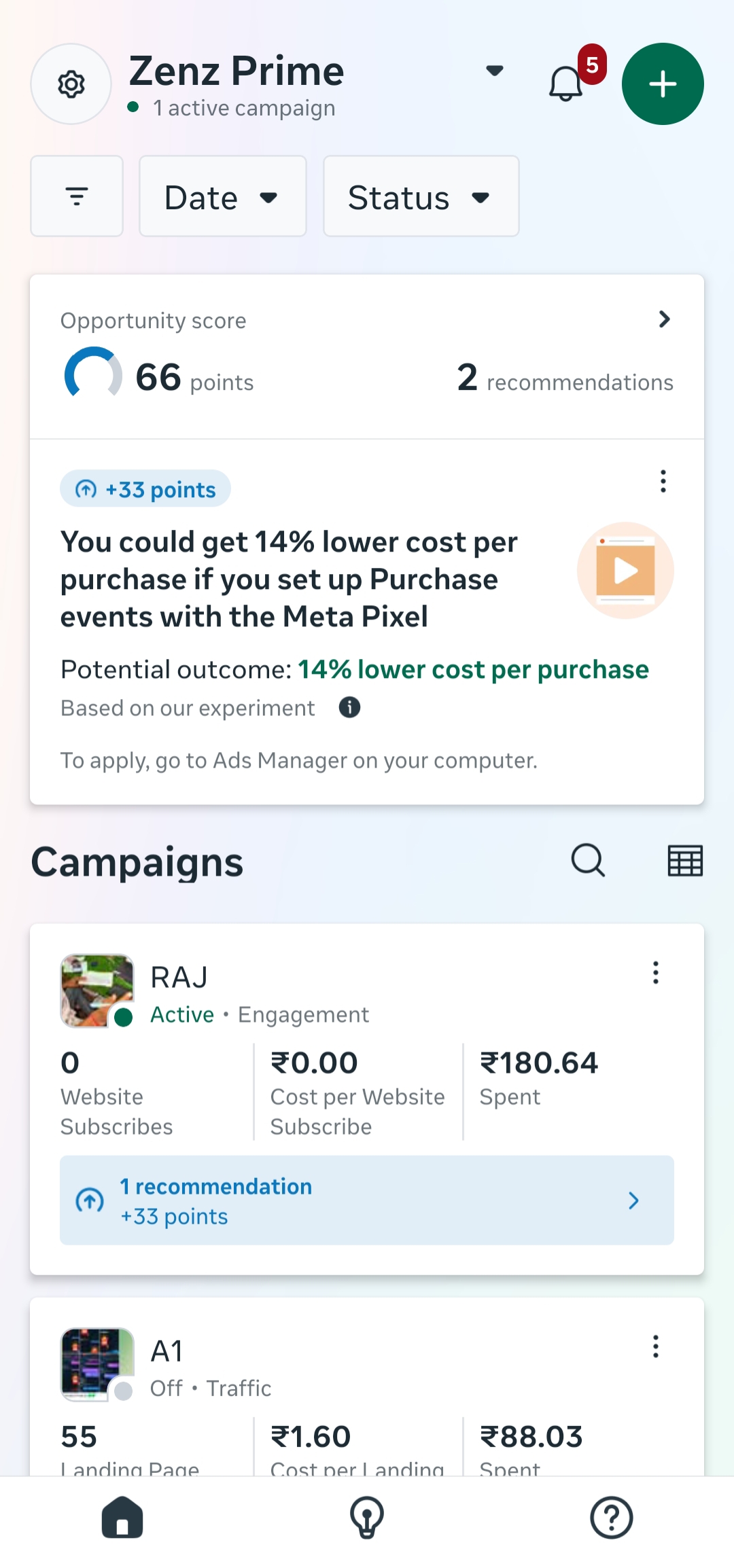Open notifications bell with 5 badge

pyautogui.click(x=566, y=84)
